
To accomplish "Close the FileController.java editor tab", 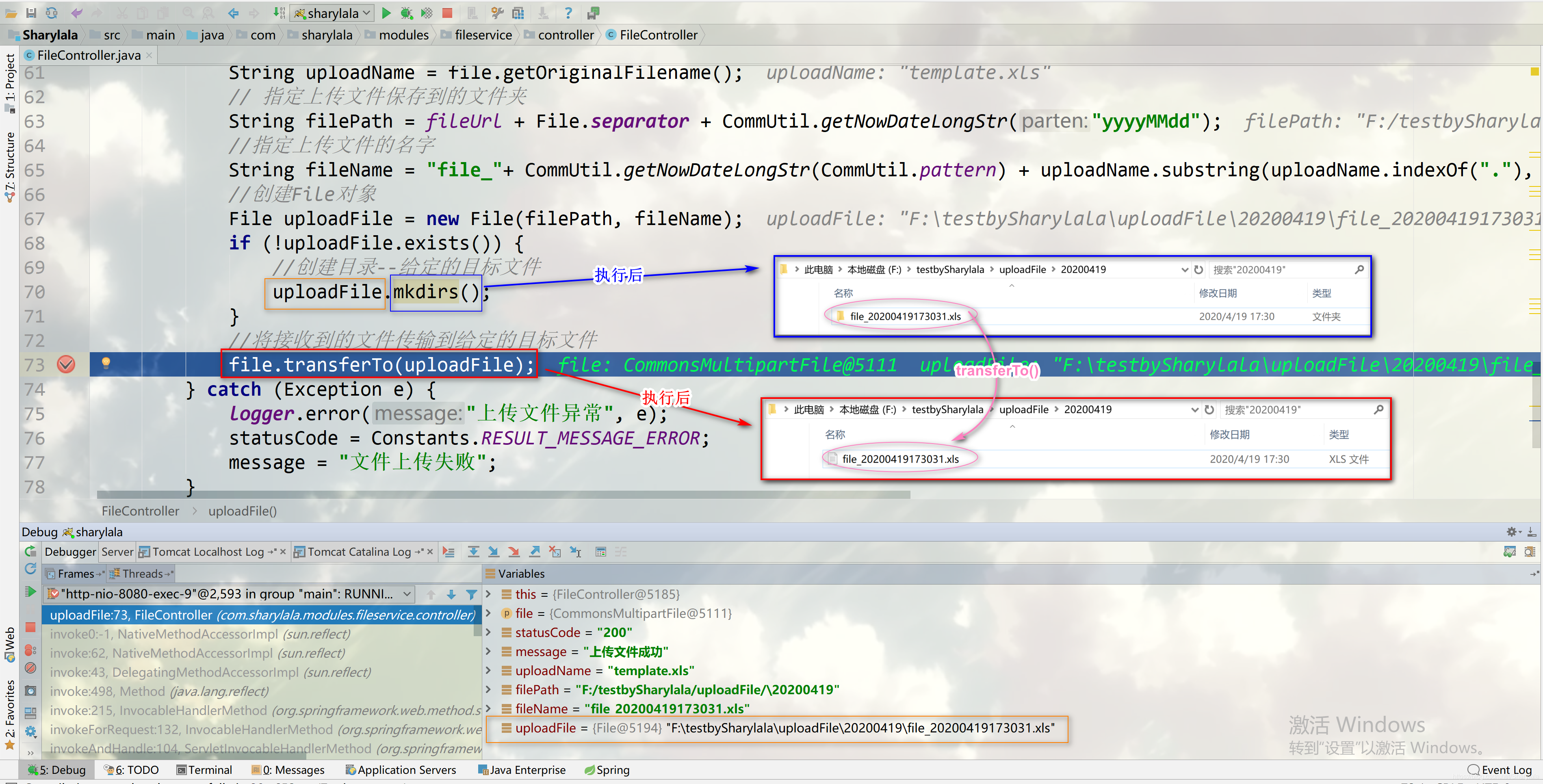I will coord(149,55).
